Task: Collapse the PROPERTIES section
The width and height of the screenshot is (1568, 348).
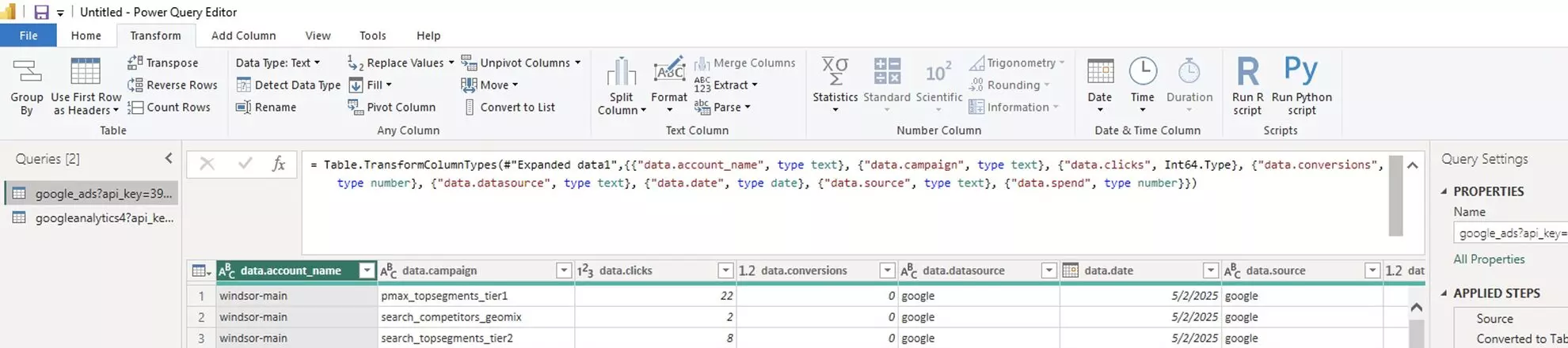Action: coord(1444,191)
